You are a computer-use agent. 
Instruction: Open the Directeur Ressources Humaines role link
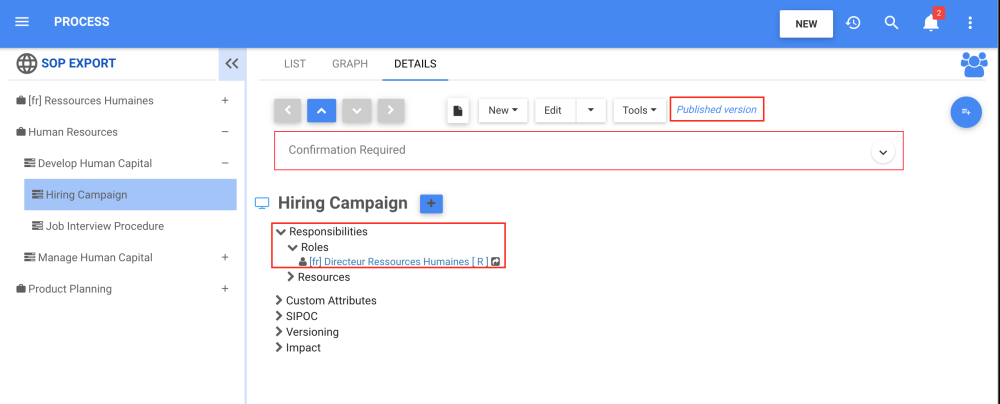tap(398, 262)
